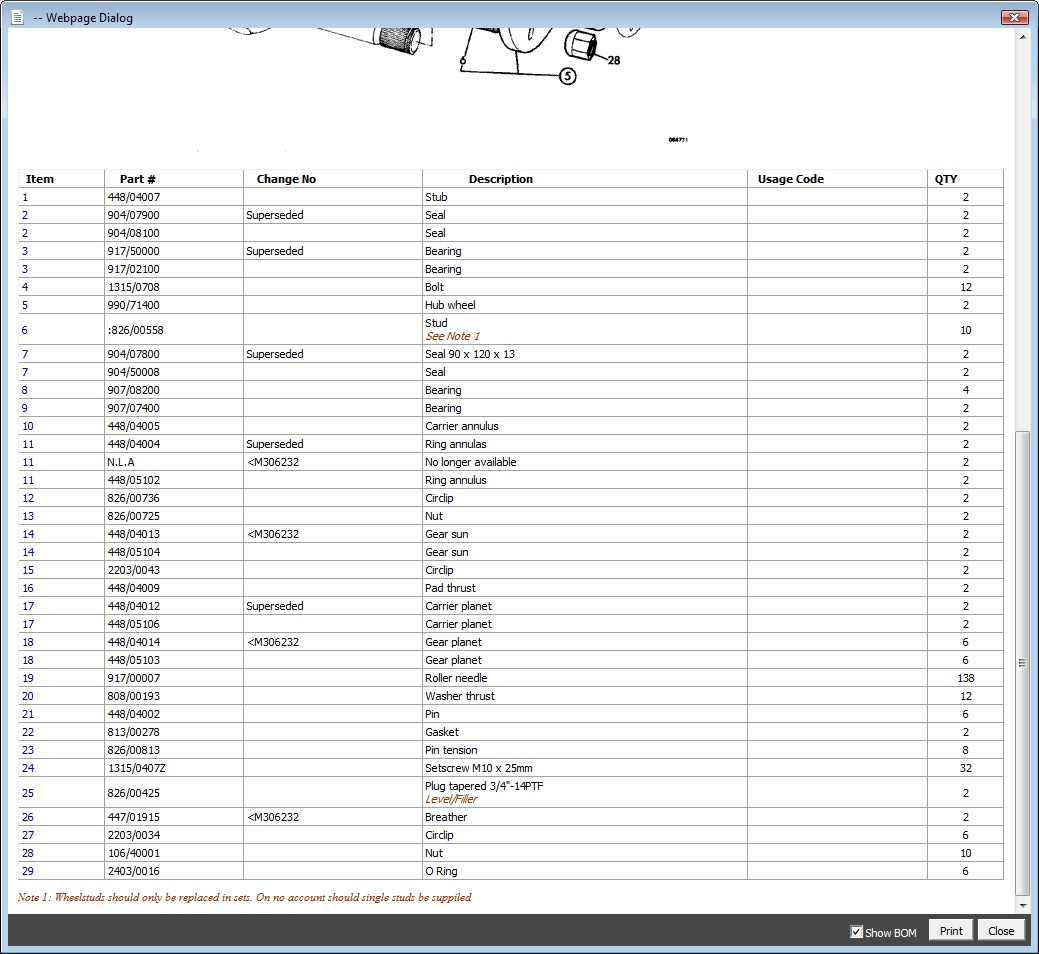1039x954 pixels.
Task: Click the Roller needle description
Action: pos(456,678)
